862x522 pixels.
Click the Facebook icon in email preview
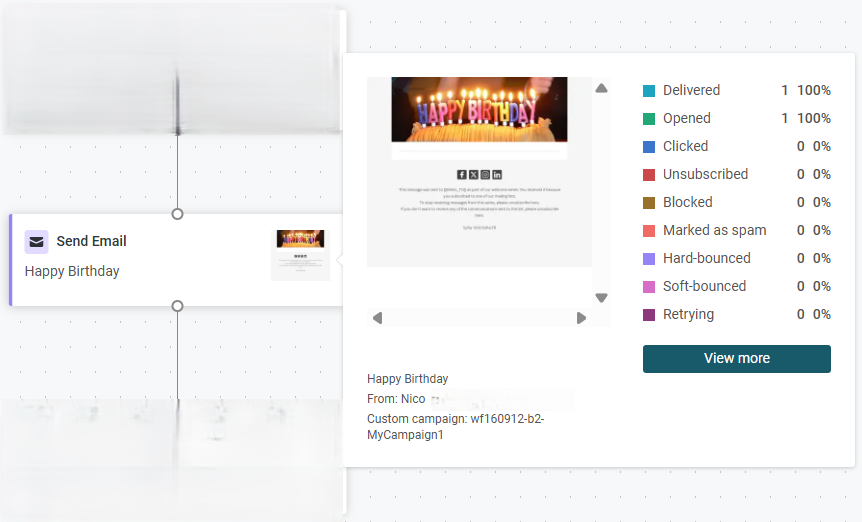(462, 175)
